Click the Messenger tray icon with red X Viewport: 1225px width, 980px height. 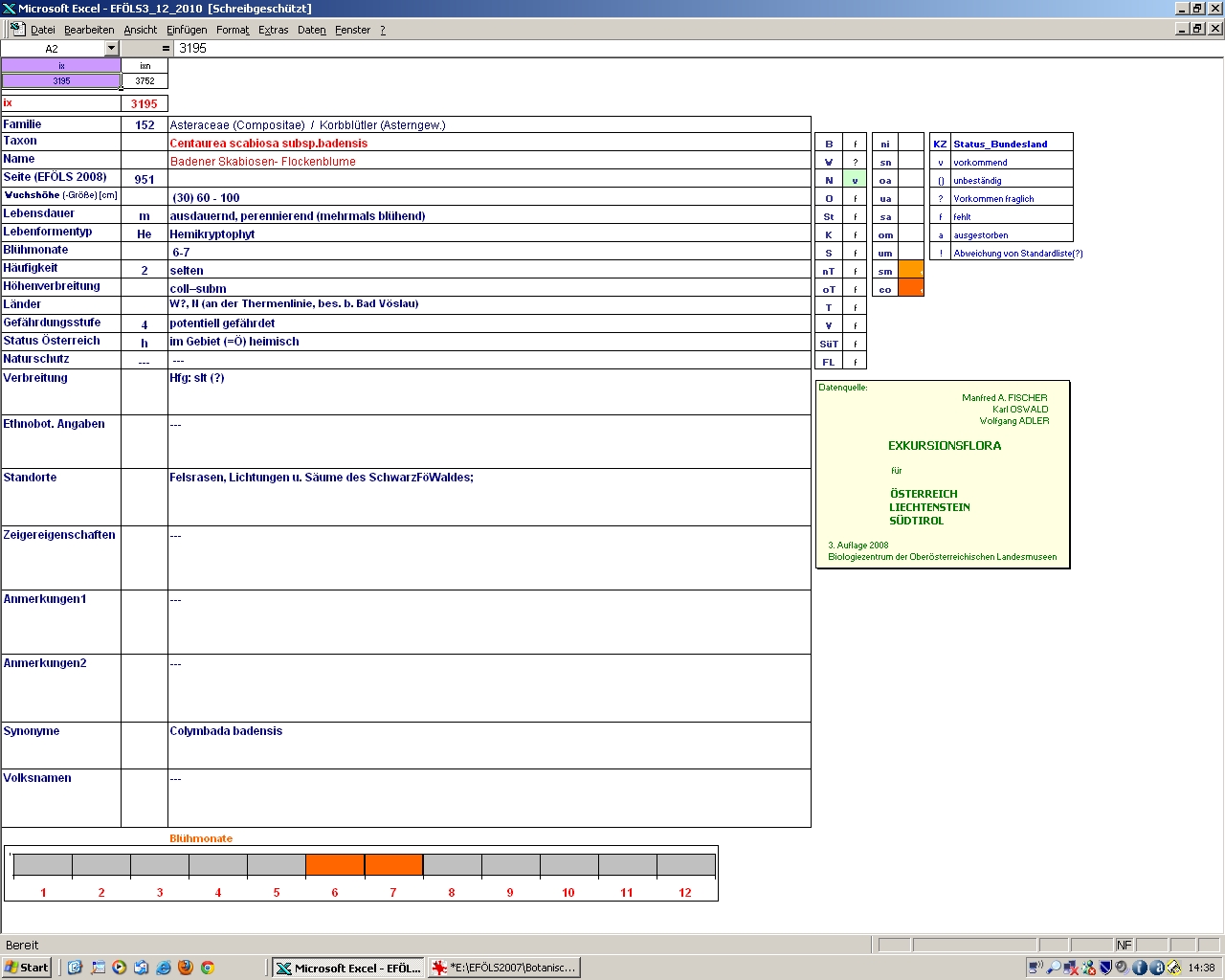[x=1088, y=968]
